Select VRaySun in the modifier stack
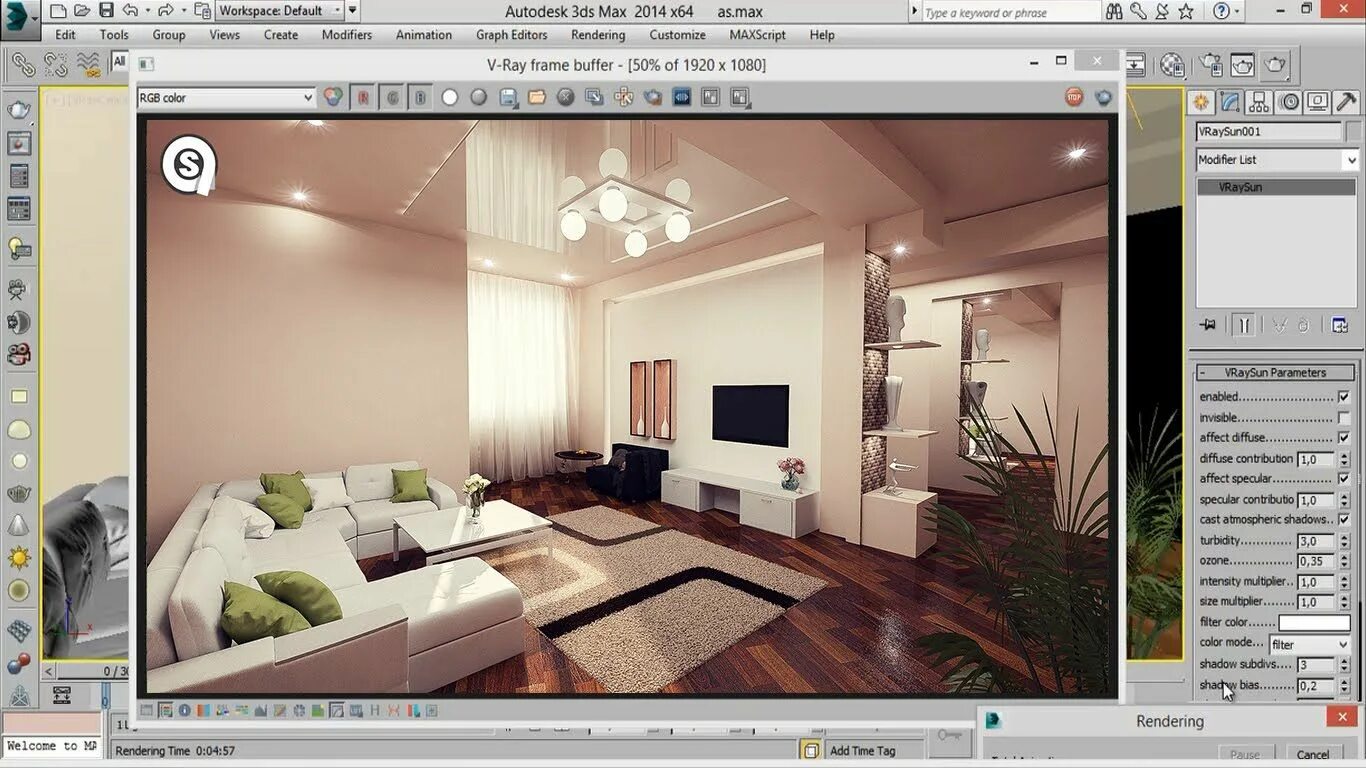Viewport: 1366px width, 768px height. click(x=1277, y=187)
